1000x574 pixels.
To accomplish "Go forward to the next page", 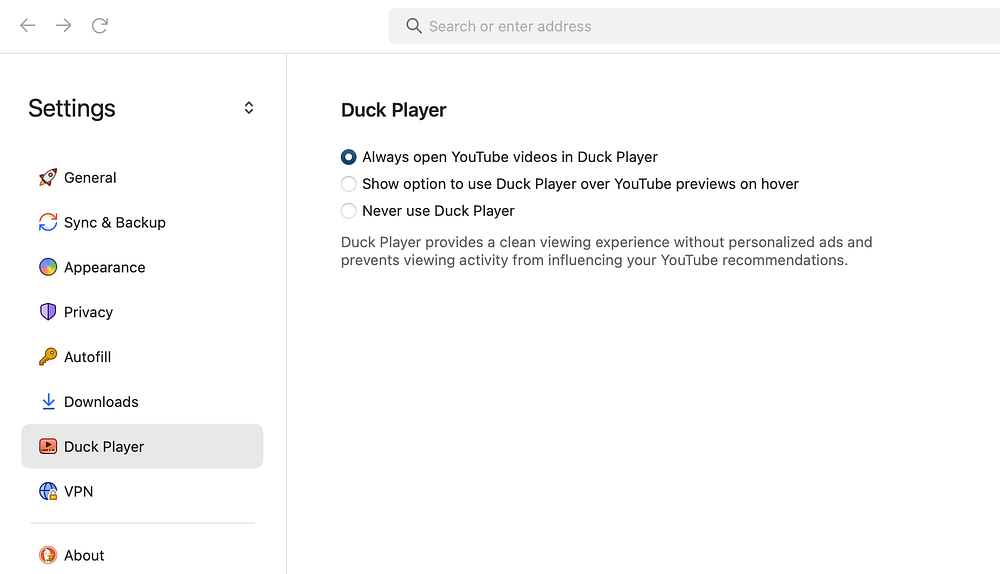I will [64, 26].
